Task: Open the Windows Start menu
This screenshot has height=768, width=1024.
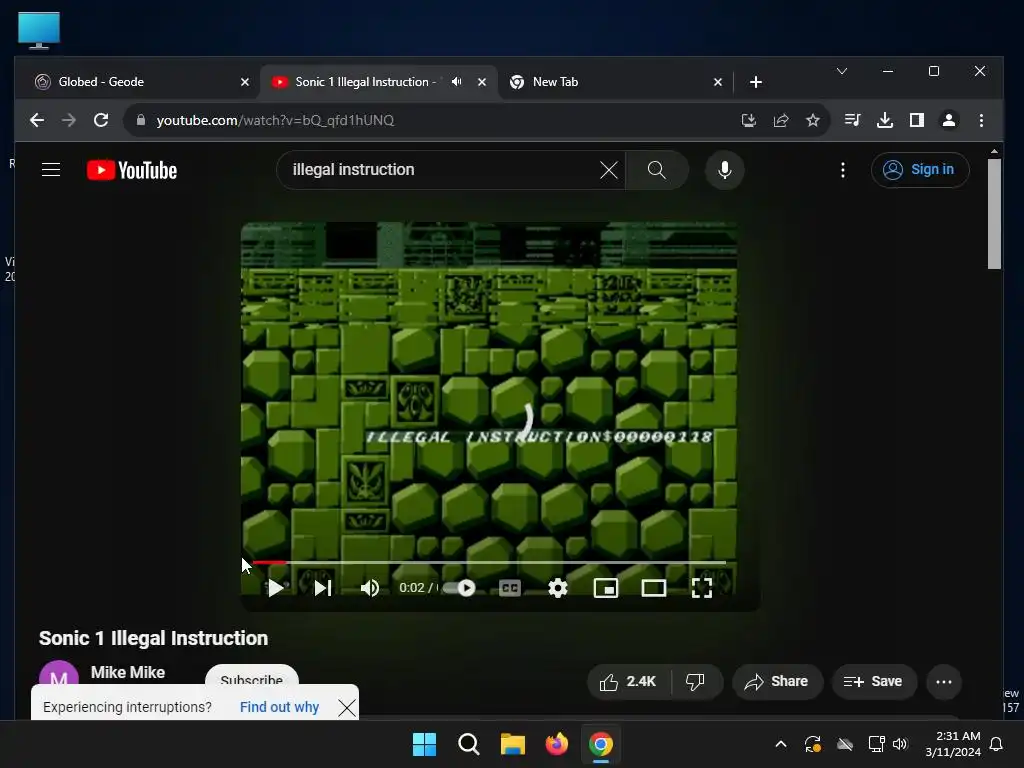Action: coord(424,744)
